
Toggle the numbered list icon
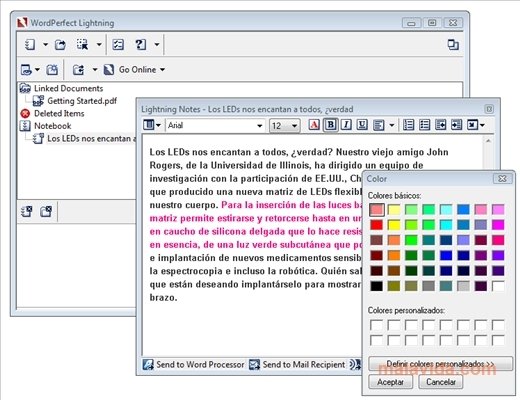[408, 125]
